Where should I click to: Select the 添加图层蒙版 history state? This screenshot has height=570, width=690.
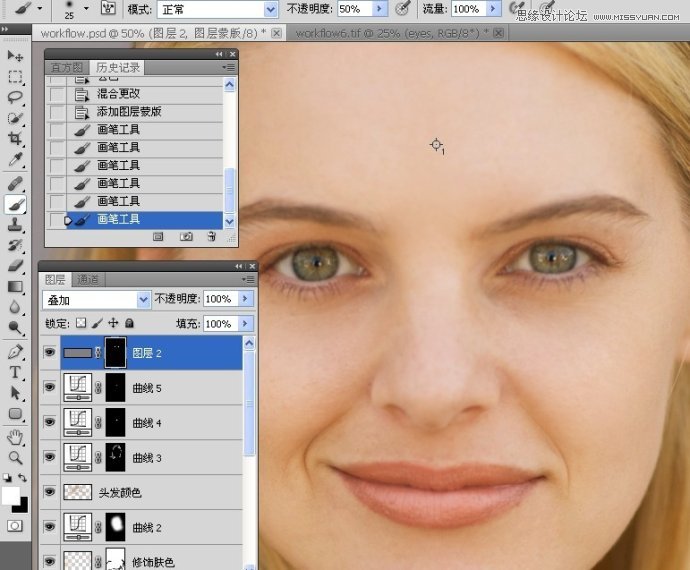pos(129,111)
